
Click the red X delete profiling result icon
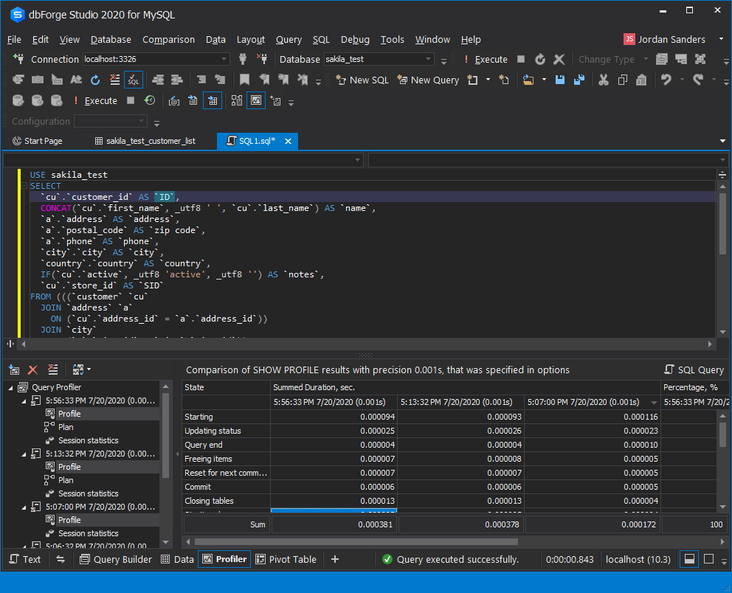point(33,370)
